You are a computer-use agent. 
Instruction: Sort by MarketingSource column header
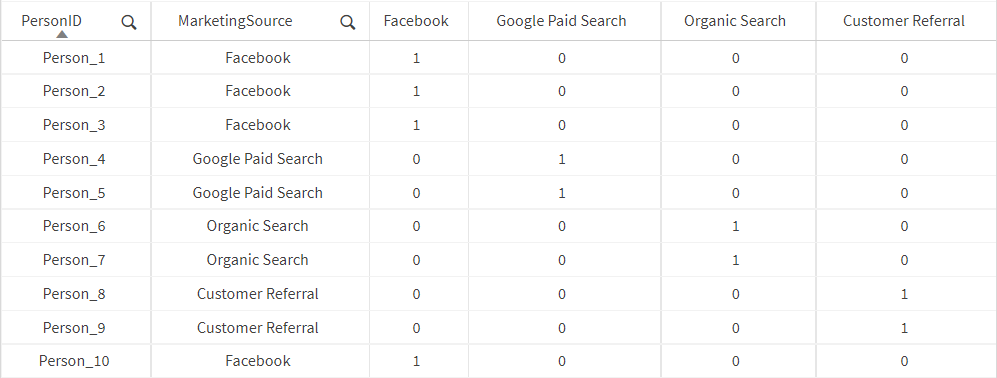[x=235, y=21]
